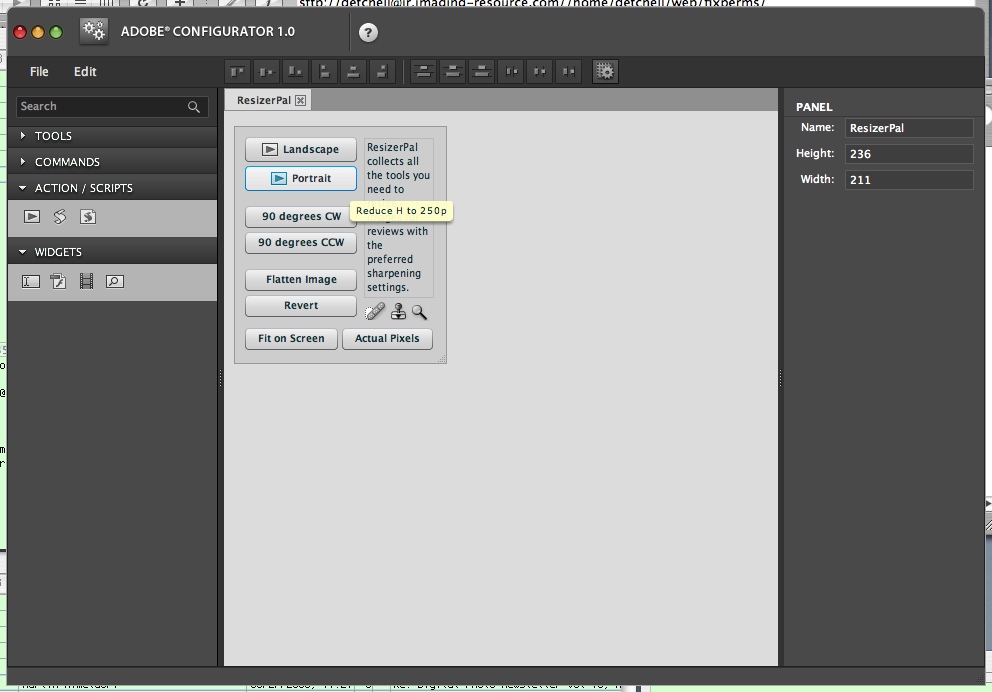Choose the Flash SWF widget icon
This screenshot has width=992, height=692.
[x=59, y=281]
